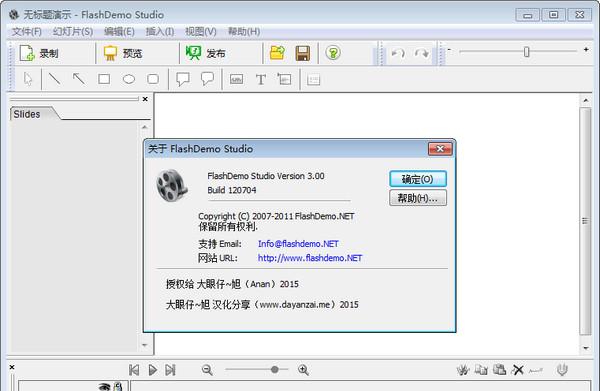Close the Slides panel
Screen dimensions: 600x391
point(145,99)
